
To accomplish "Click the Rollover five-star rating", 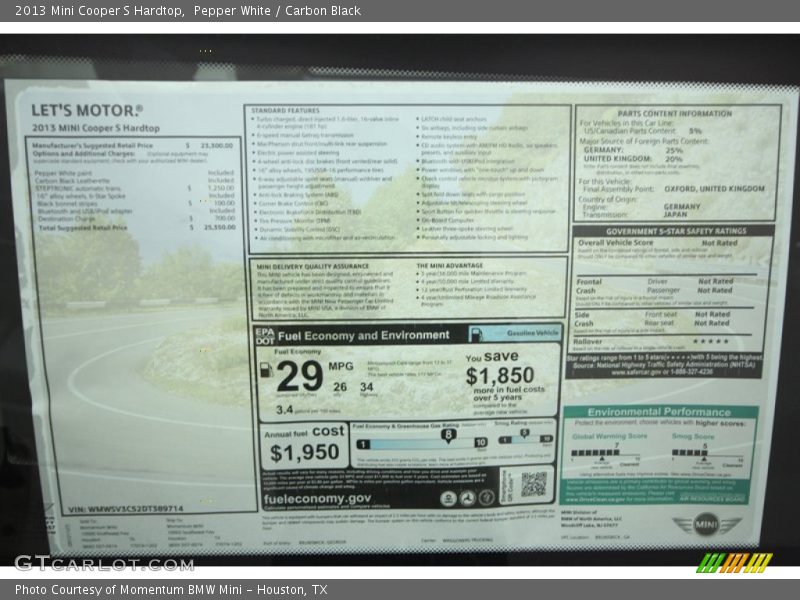I will [710, 341].
